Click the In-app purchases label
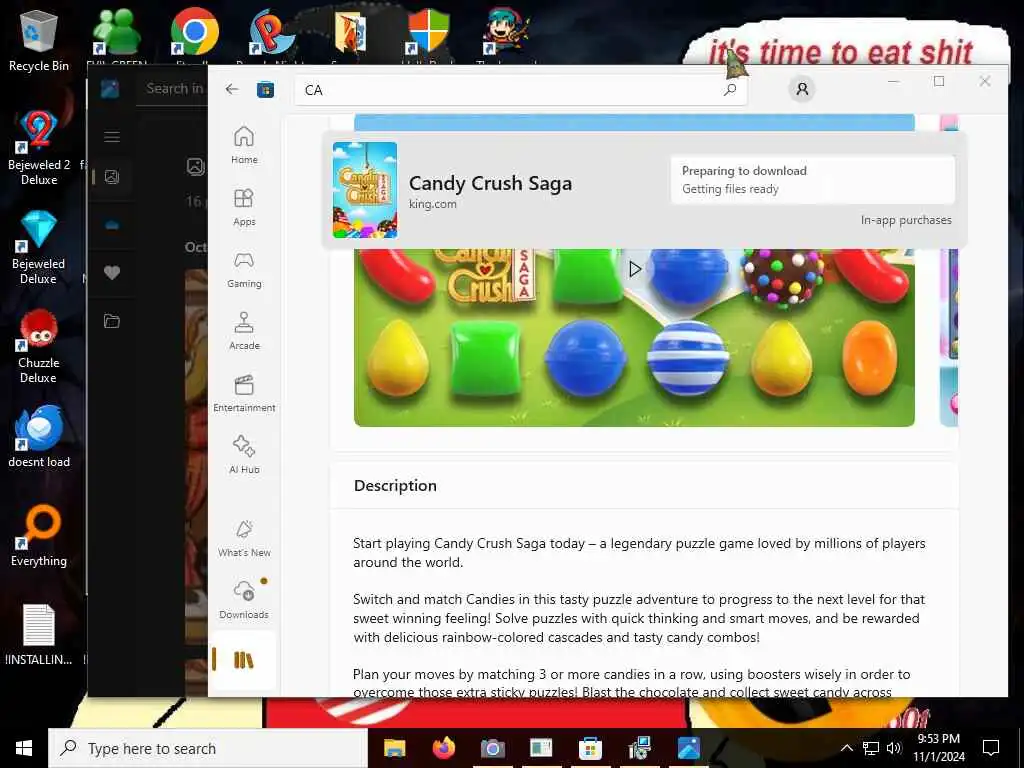The image size is (1024, 768). pos(906,220)
